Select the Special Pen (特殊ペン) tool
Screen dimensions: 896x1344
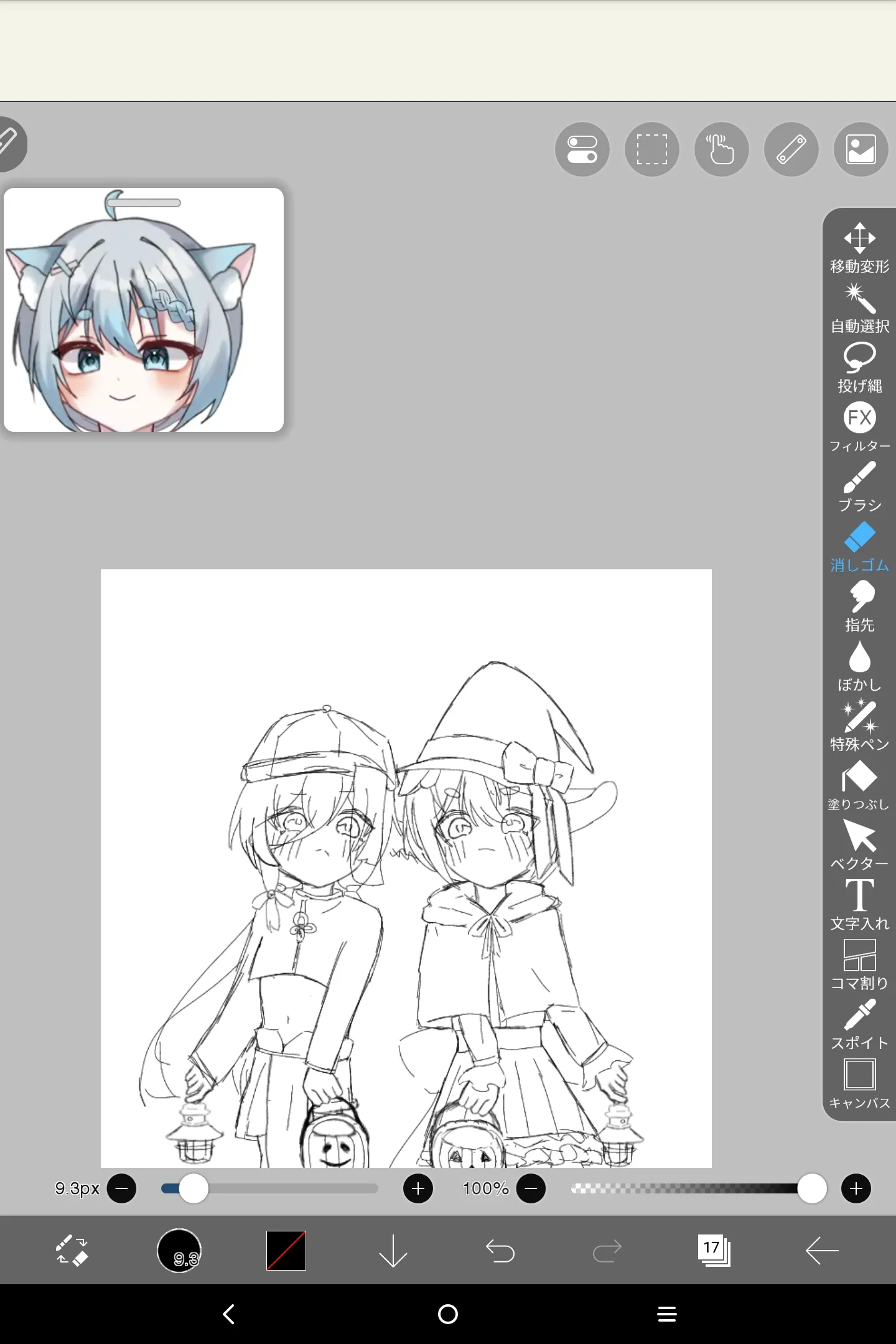[859, 726]
